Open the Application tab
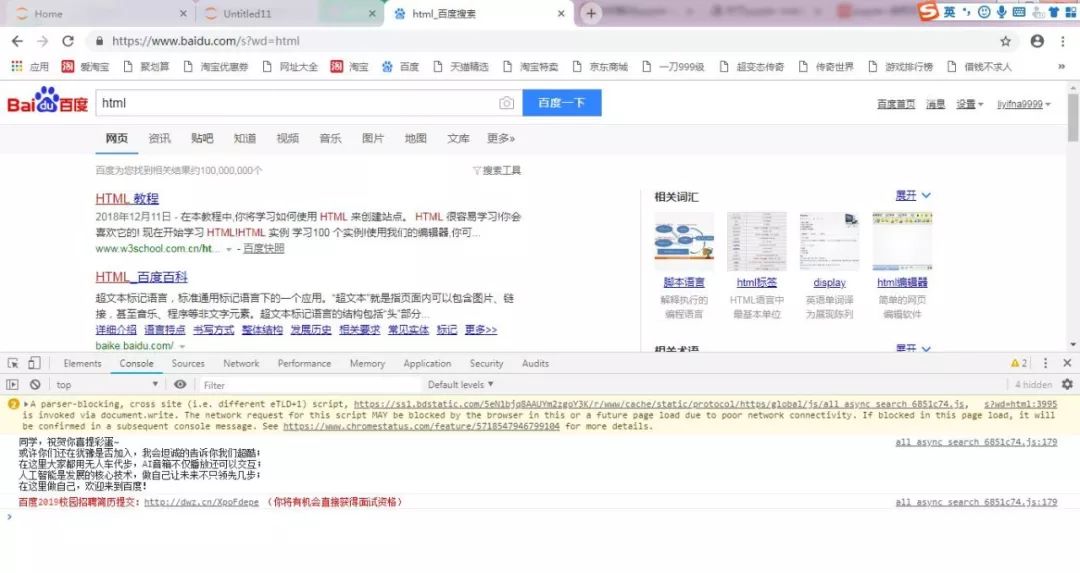Viewport: 1080px width, 573px height. pos(427,363)
